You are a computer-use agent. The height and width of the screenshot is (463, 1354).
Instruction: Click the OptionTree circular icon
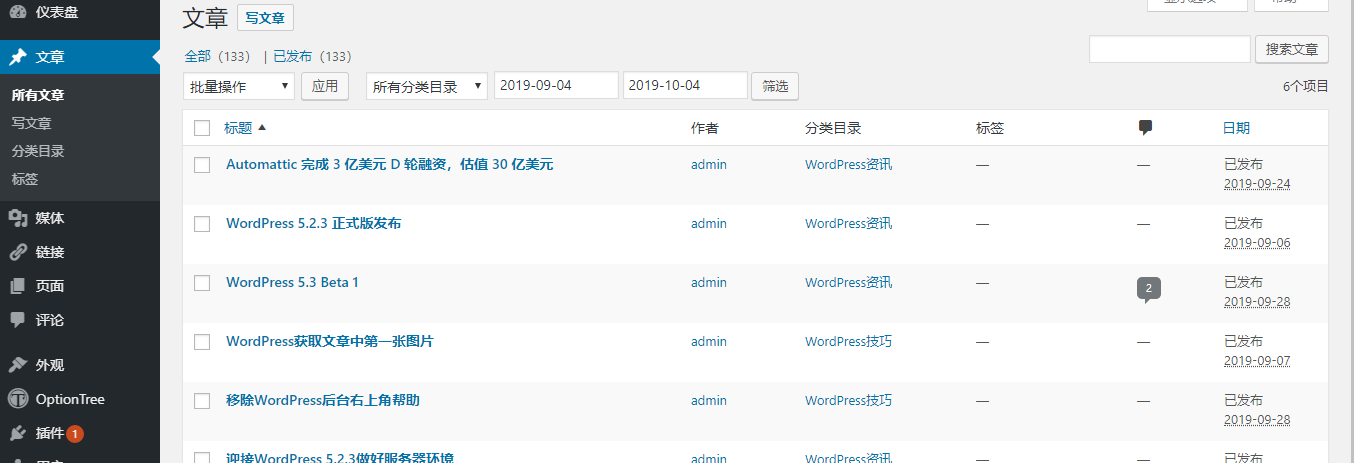tap(18, 399)
